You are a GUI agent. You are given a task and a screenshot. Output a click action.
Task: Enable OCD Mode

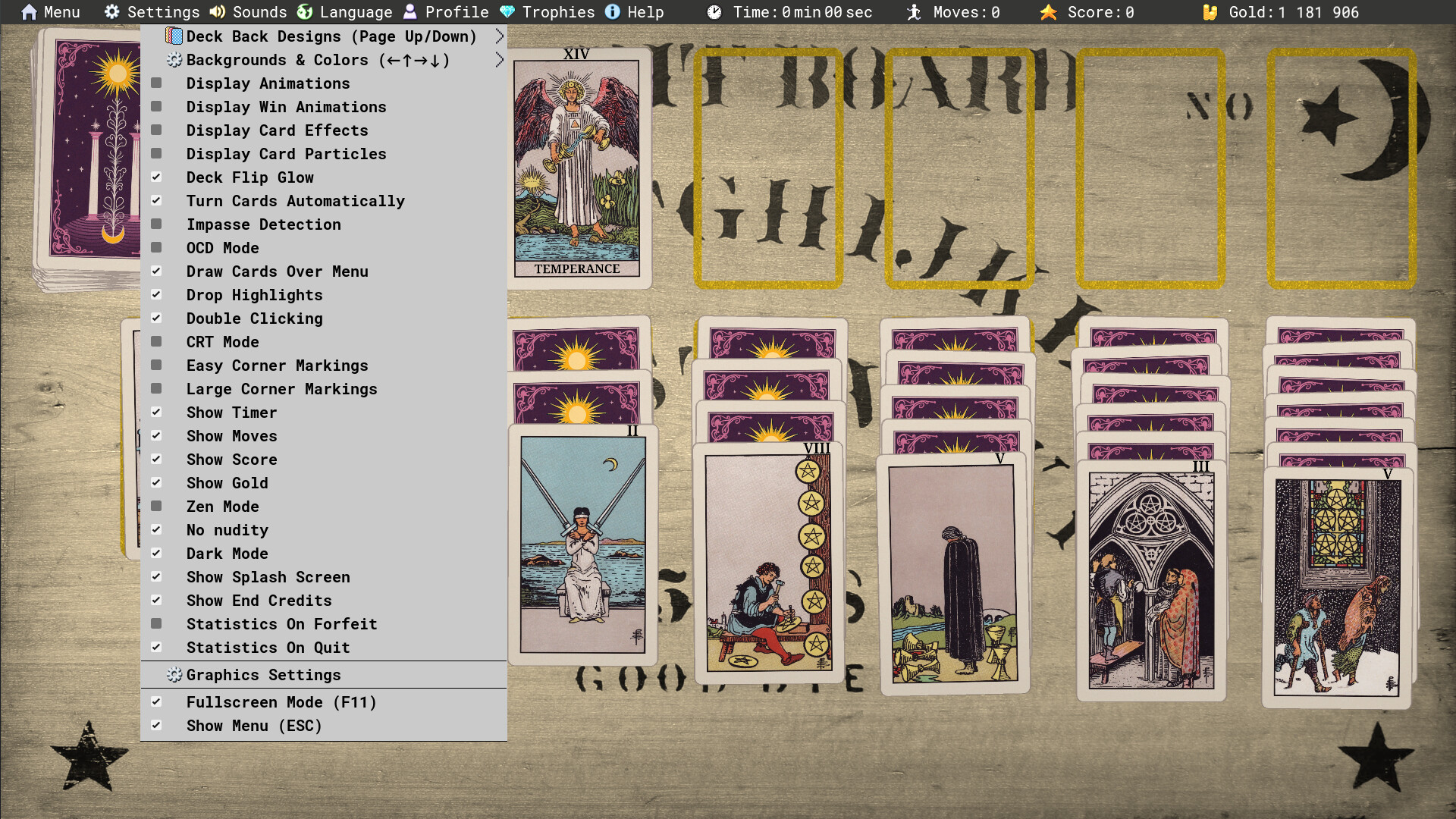pos(222,248)
